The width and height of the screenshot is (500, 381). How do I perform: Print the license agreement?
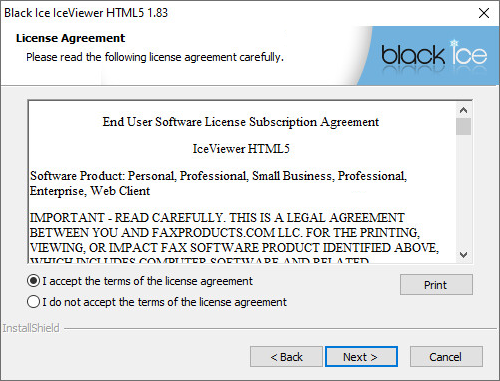coord(436,285)
